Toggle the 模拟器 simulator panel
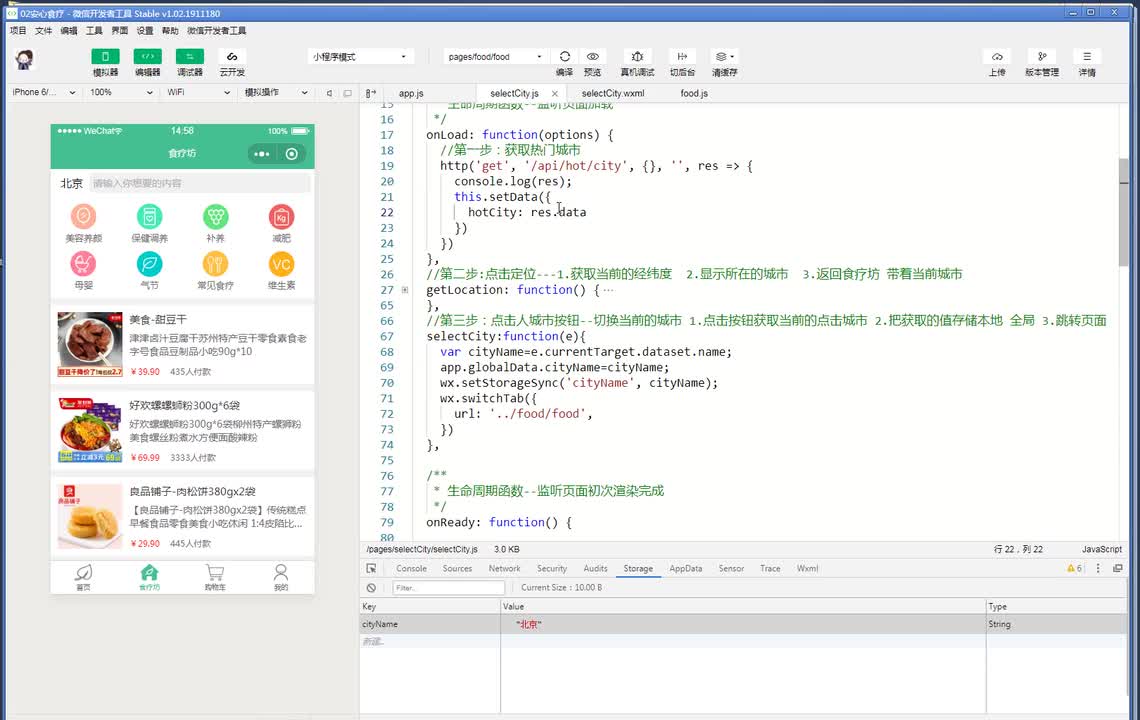 tap(105, 57)
